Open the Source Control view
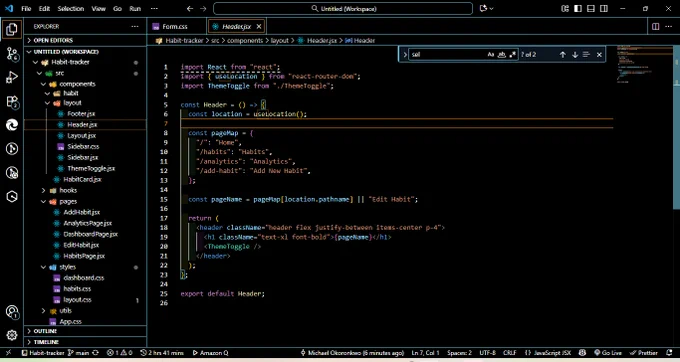Viewport: 680px width, 362px height. click(12, 54)
